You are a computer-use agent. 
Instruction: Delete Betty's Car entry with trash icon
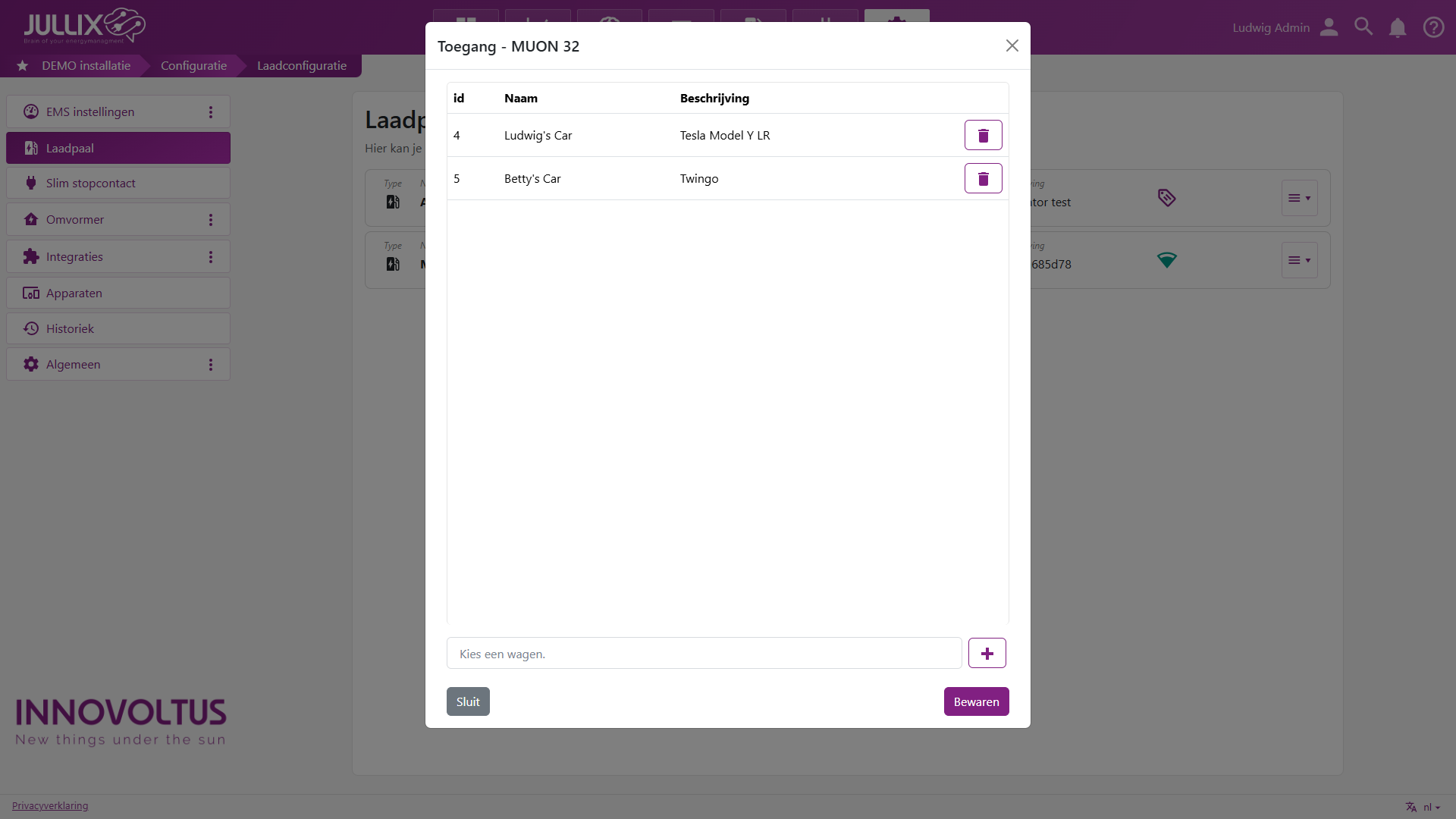click(983, 178)
